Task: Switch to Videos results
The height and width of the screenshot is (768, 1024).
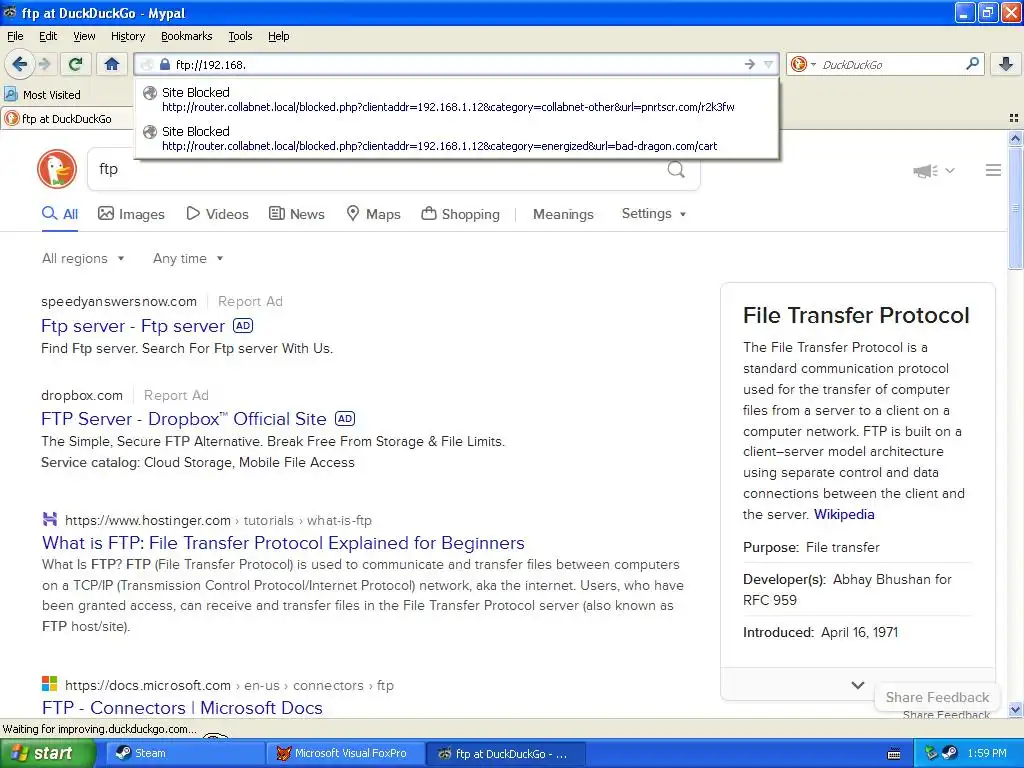Action: click(217, 214)
